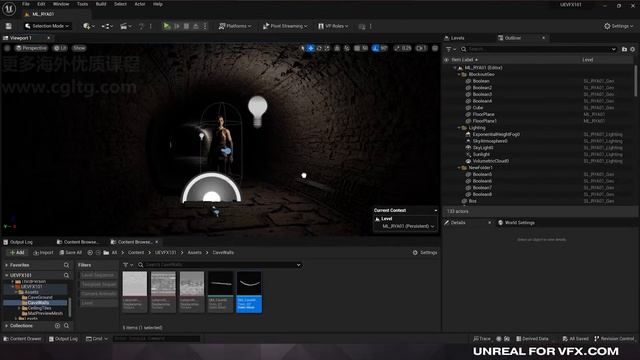The width and height of the screenshot is (640, 360).
Task: Switch to the Output Log tab above content browser
Action: 18,242
